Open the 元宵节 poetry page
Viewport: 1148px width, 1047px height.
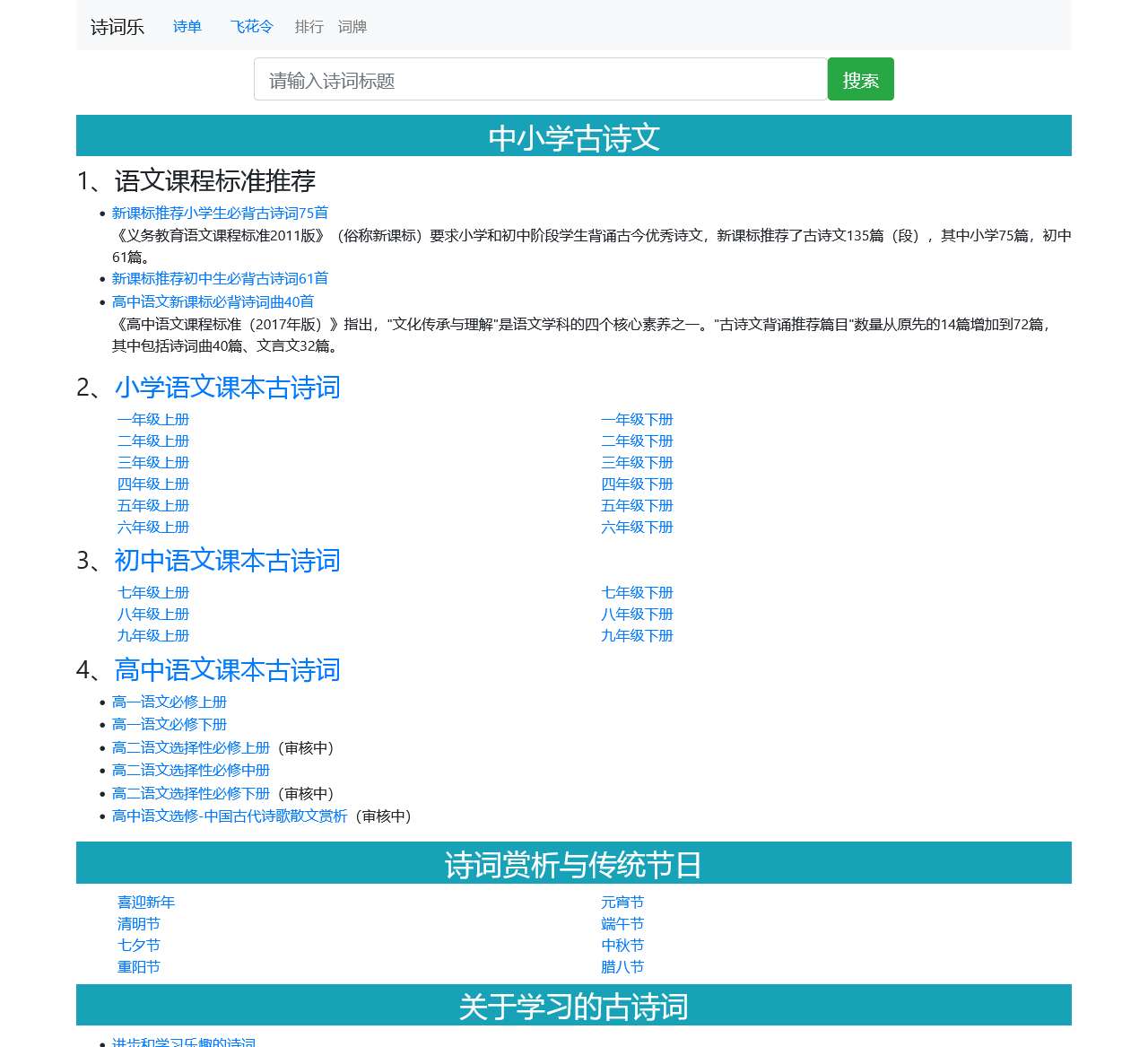[622, 902]
